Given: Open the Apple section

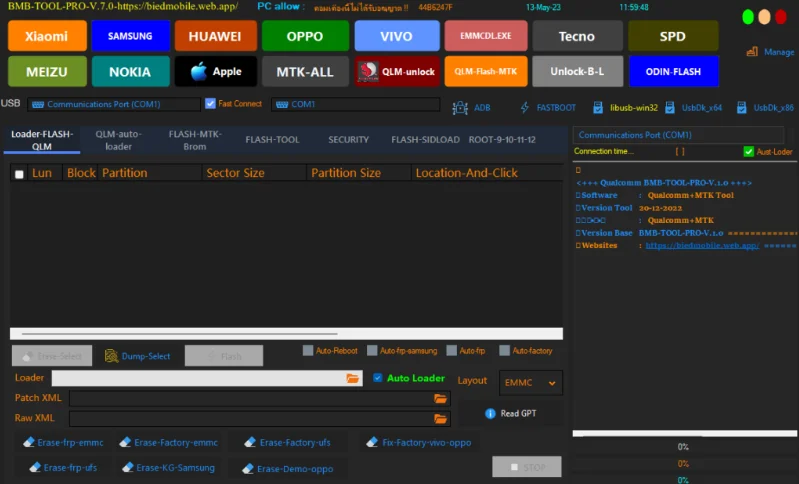Looking at the screenshot, I should tap(216, 71).
